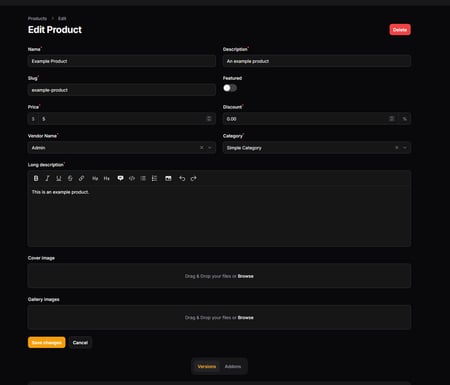
Task: Apply the H2 heading style
Action: coord(95,178)
